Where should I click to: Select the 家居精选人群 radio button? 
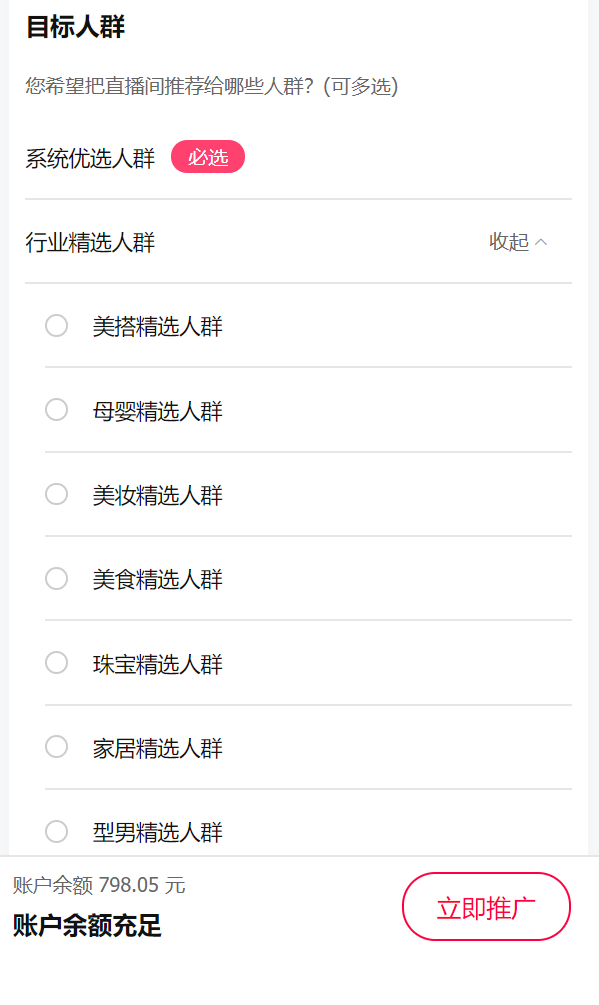(x=56, y=746)
